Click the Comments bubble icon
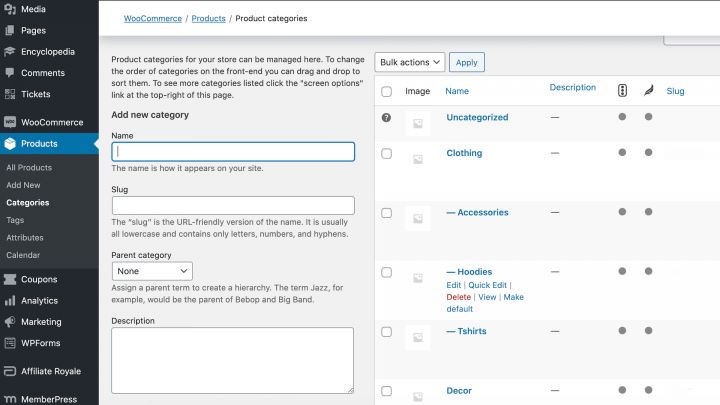Image resolution: width=720 pixels, height=405 pixels. tap(10, 73)
